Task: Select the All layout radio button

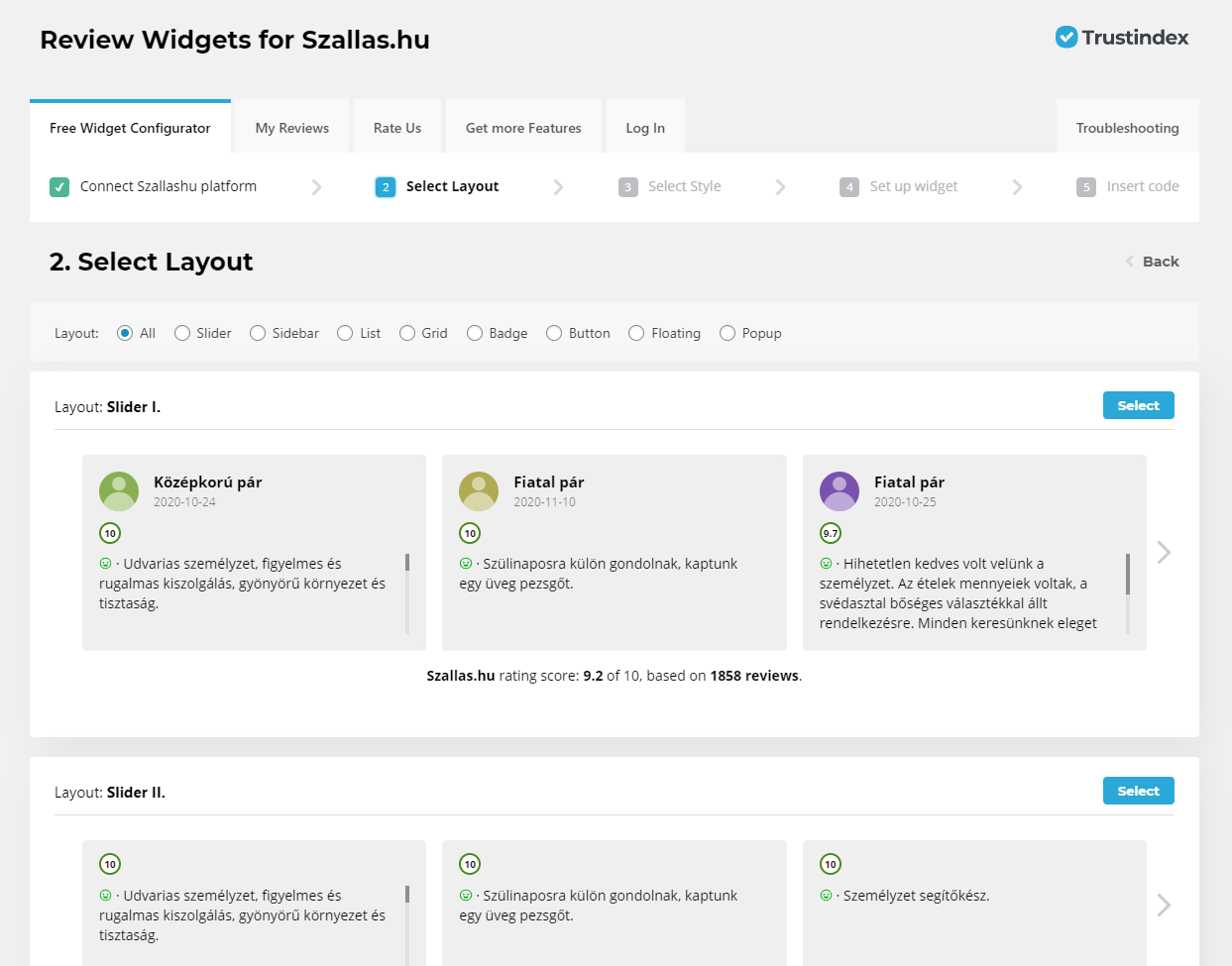Action: point(125,333)
